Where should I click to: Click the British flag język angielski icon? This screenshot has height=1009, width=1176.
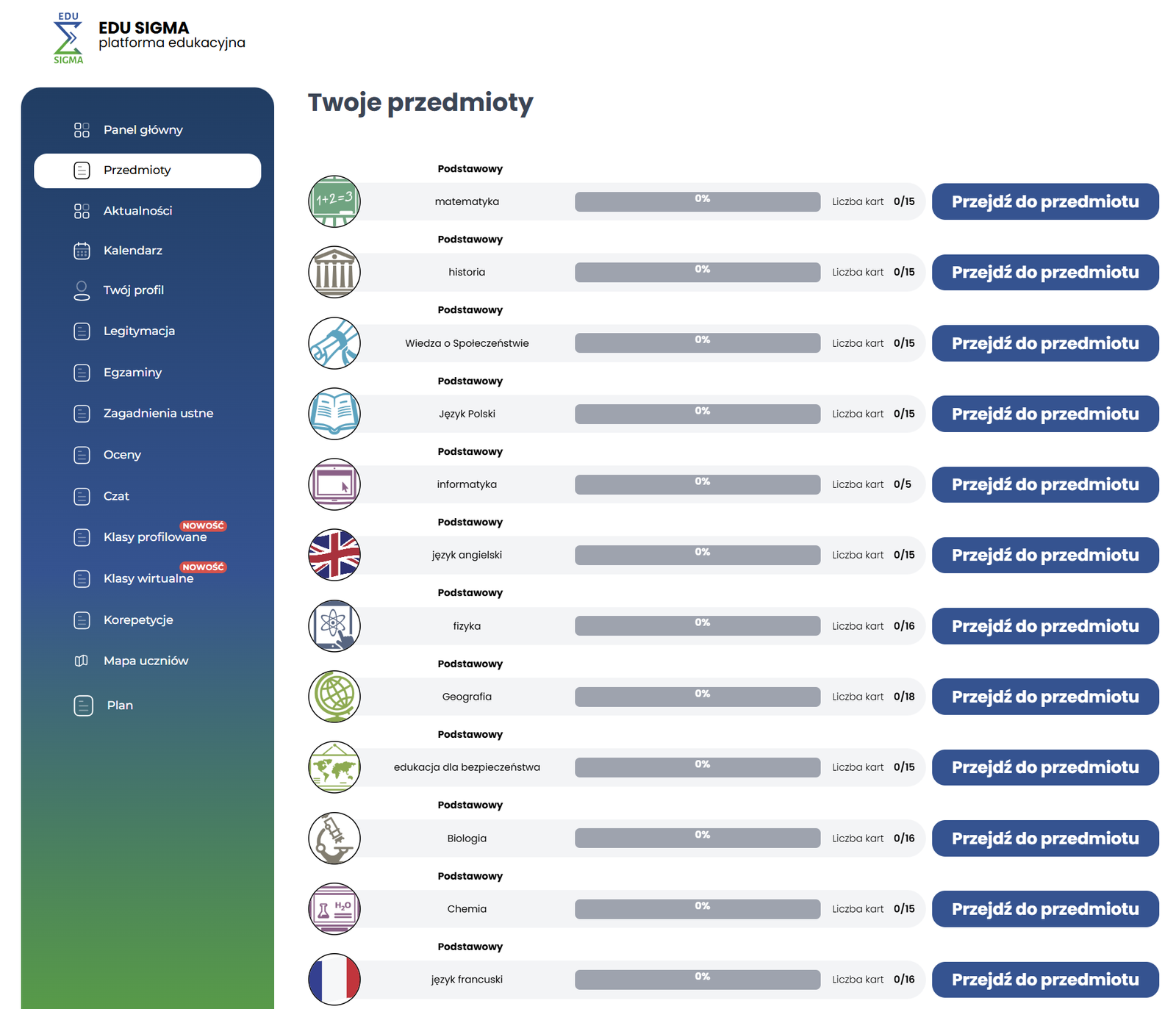334,555
